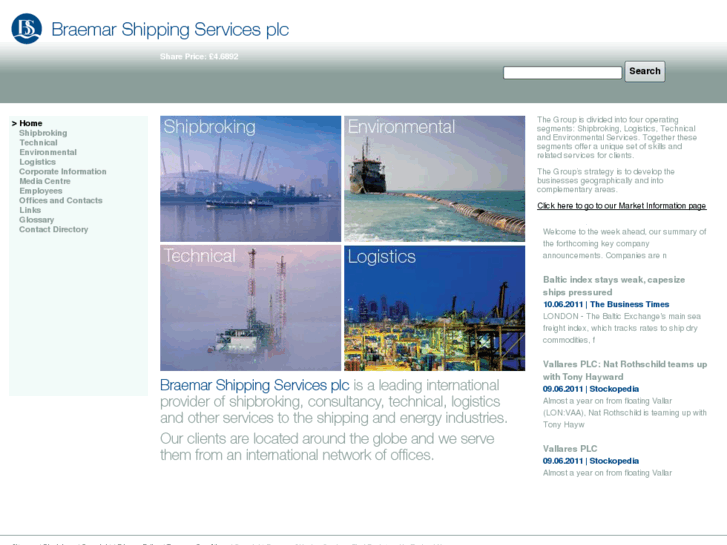
Task: Open the Technical sidebar menu item
Action: [38, 143]
